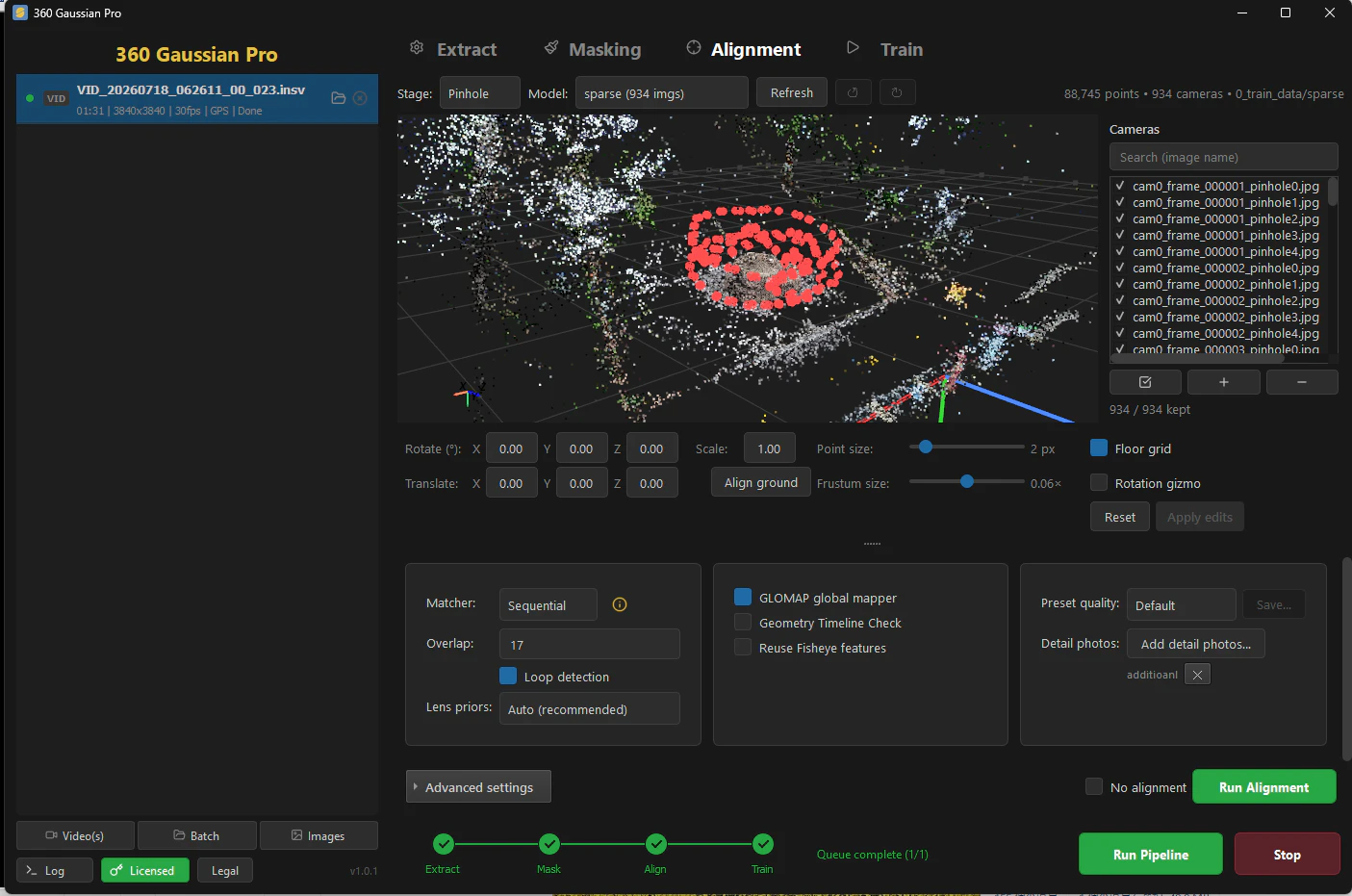The image size is (1352, 896).
Task: Click the Translate Z value field
Action: tap(652, 483)
